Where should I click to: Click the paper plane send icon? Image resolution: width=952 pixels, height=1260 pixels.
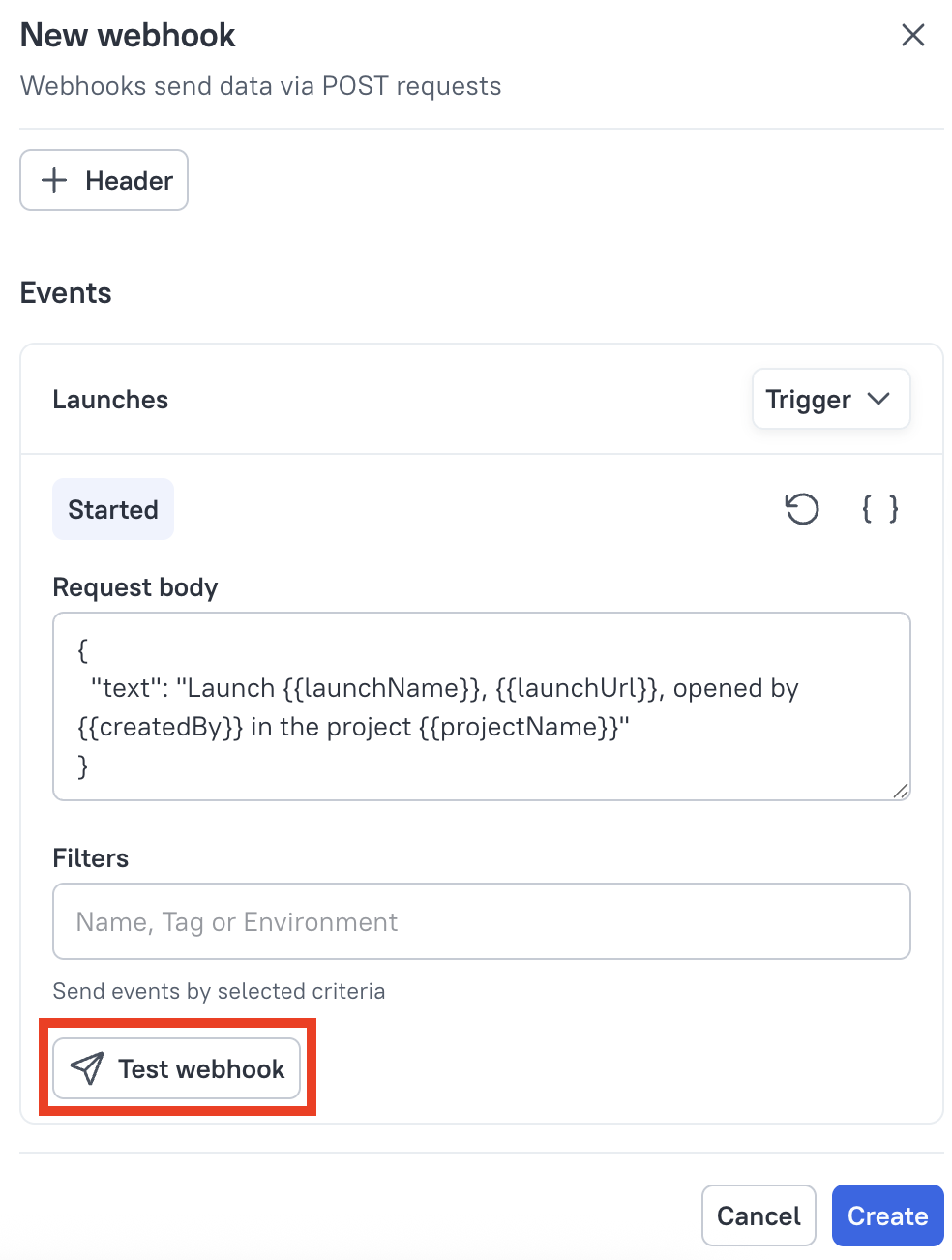pos(86,1067)
